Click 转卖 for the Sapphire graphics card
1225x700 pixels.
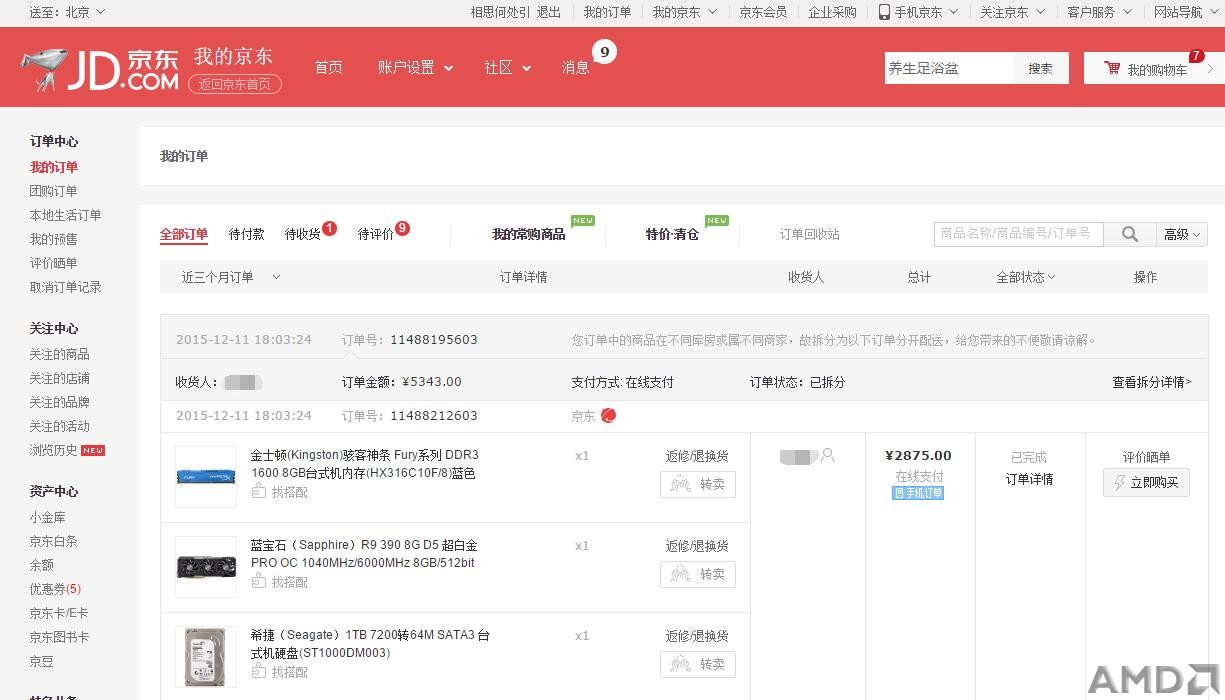pos(698,575)
